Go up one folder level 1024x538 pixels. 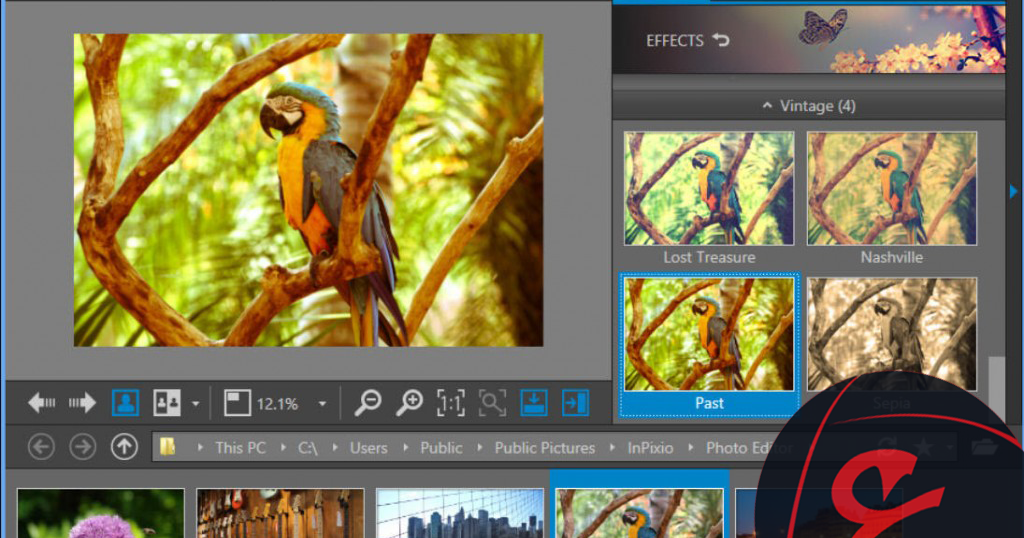click(x=124, y=447)
